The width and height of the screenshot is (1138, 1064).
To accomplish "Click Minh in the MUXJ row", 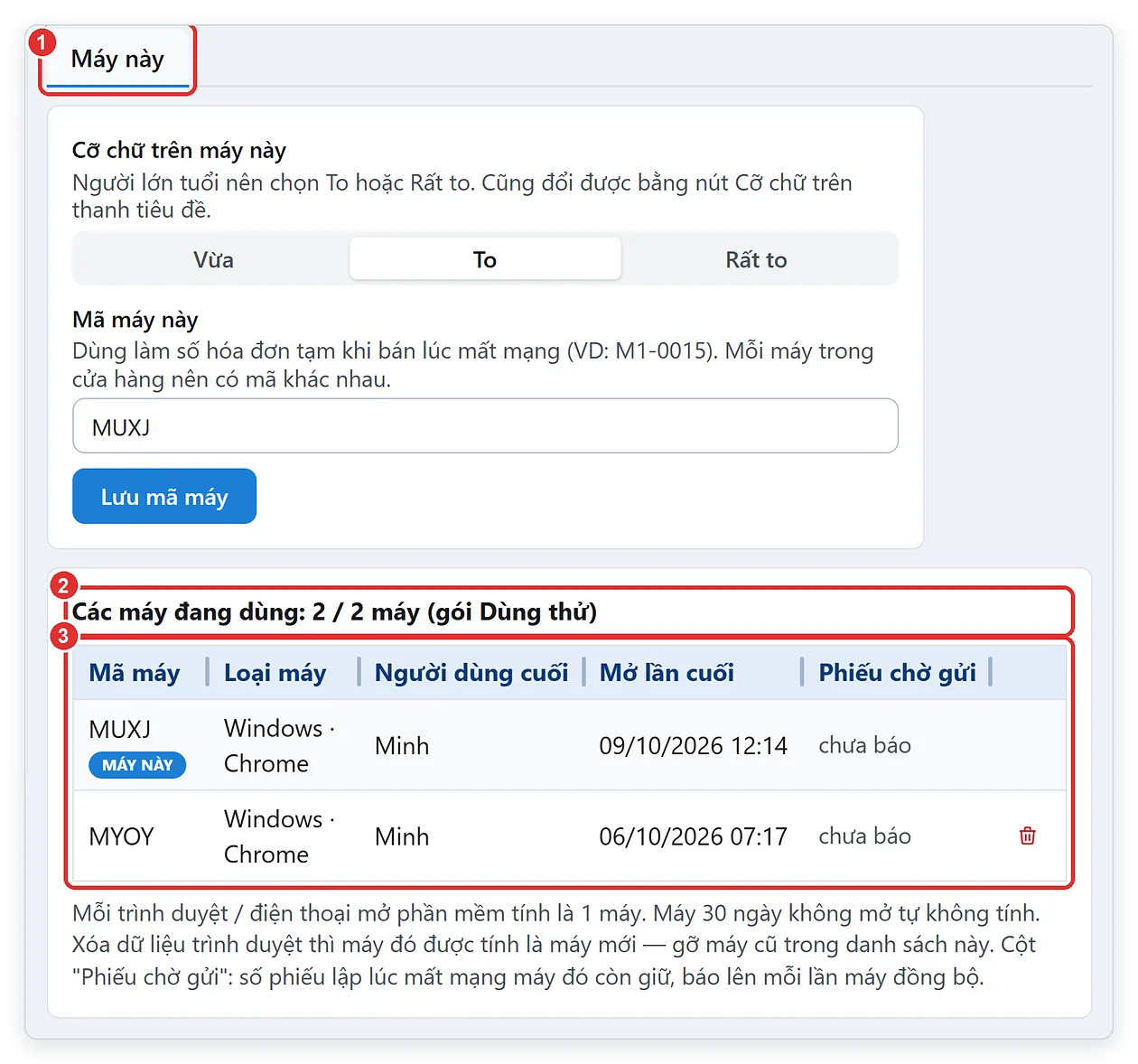I will pos(402,745).
